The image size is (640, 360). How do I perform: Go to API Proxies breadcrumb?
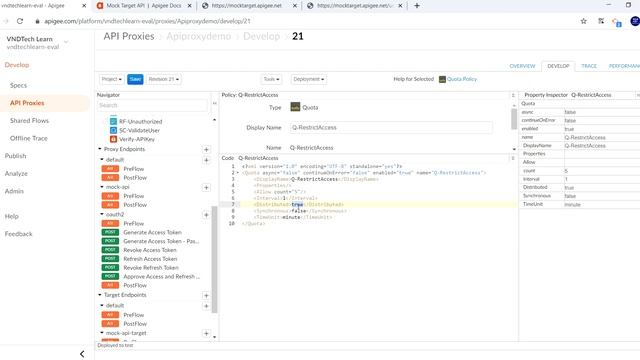coord(129,36)
